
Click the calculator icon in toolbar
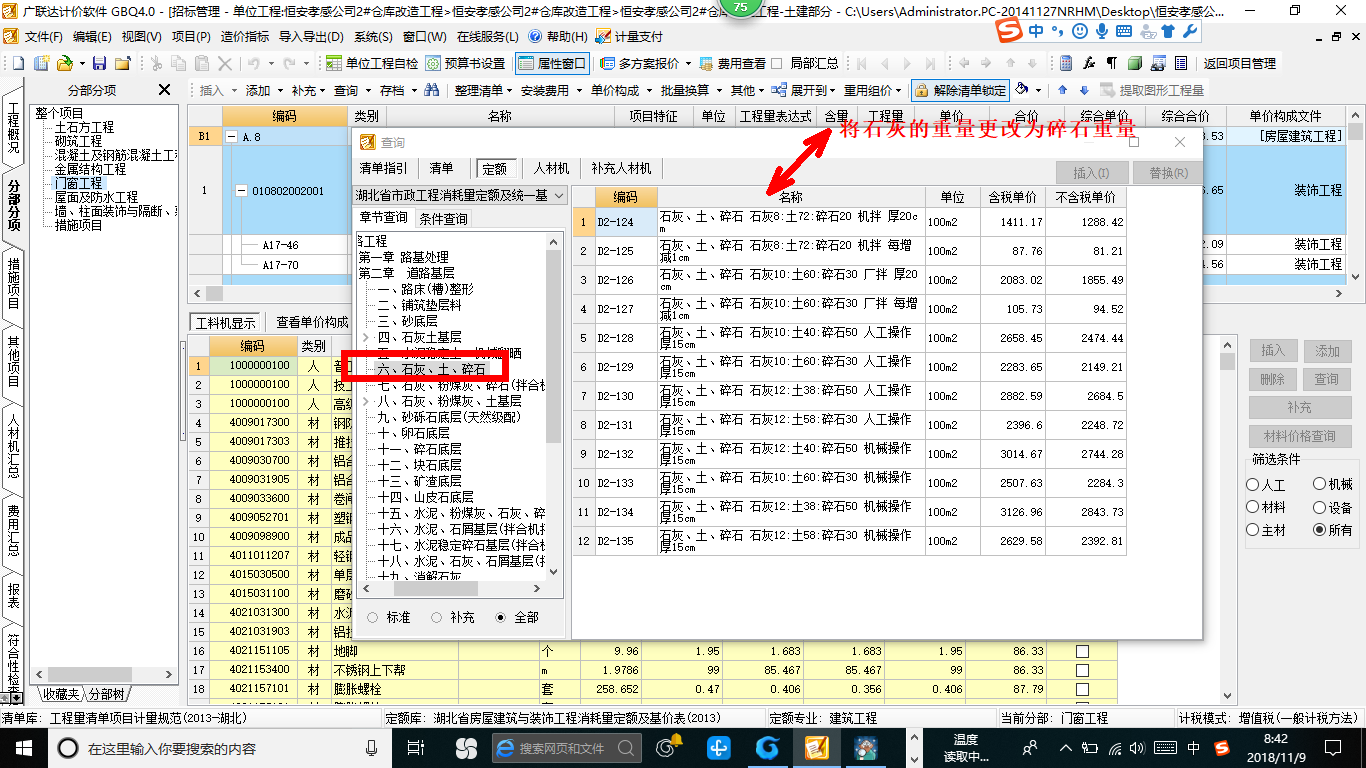coord(1066,63)
